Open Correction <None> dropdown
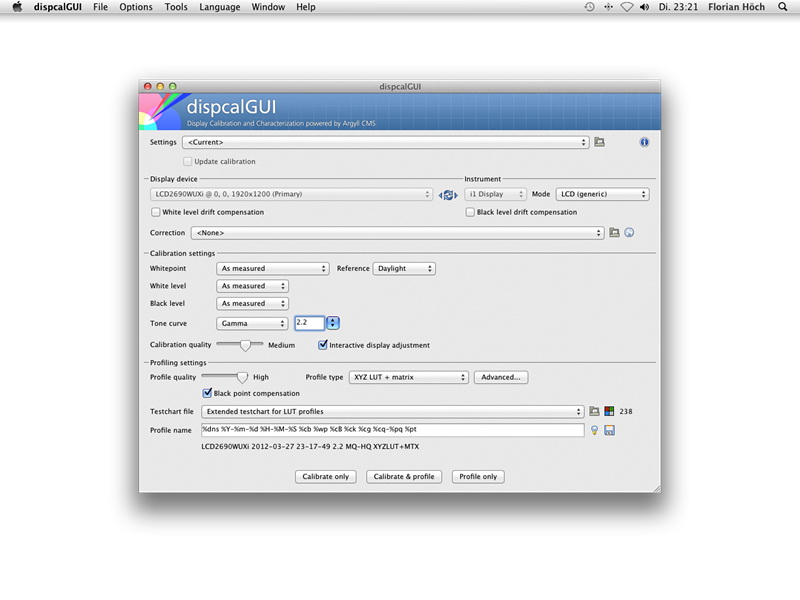Image resolution: width=800 pixels, height=600 pixels. click(x=397, y=233)
